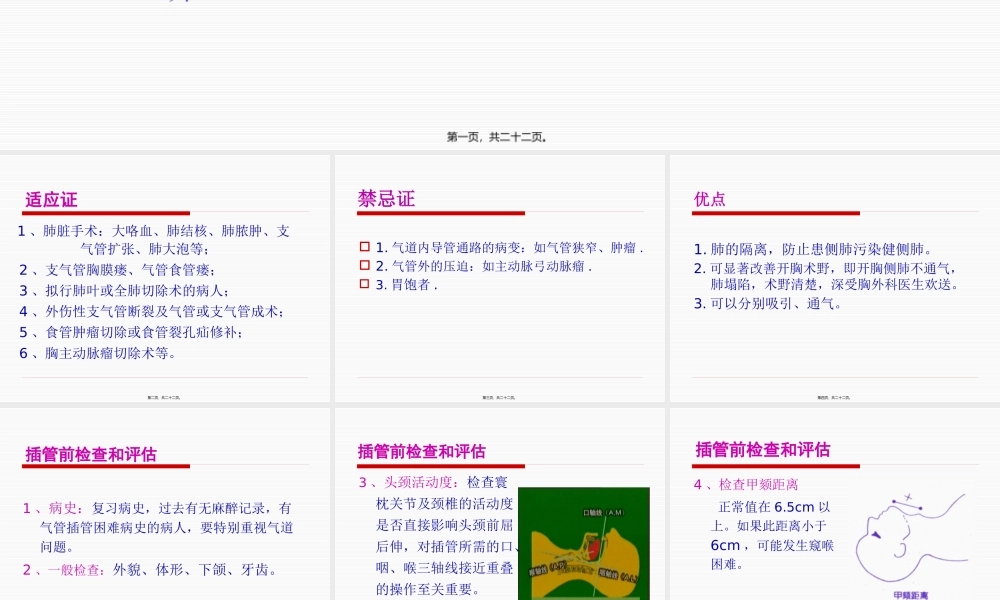Tick the checkbox before "1.气道内导管通路的病变"
Viewport: 1000px width, 600px height.
coord(364,248)
